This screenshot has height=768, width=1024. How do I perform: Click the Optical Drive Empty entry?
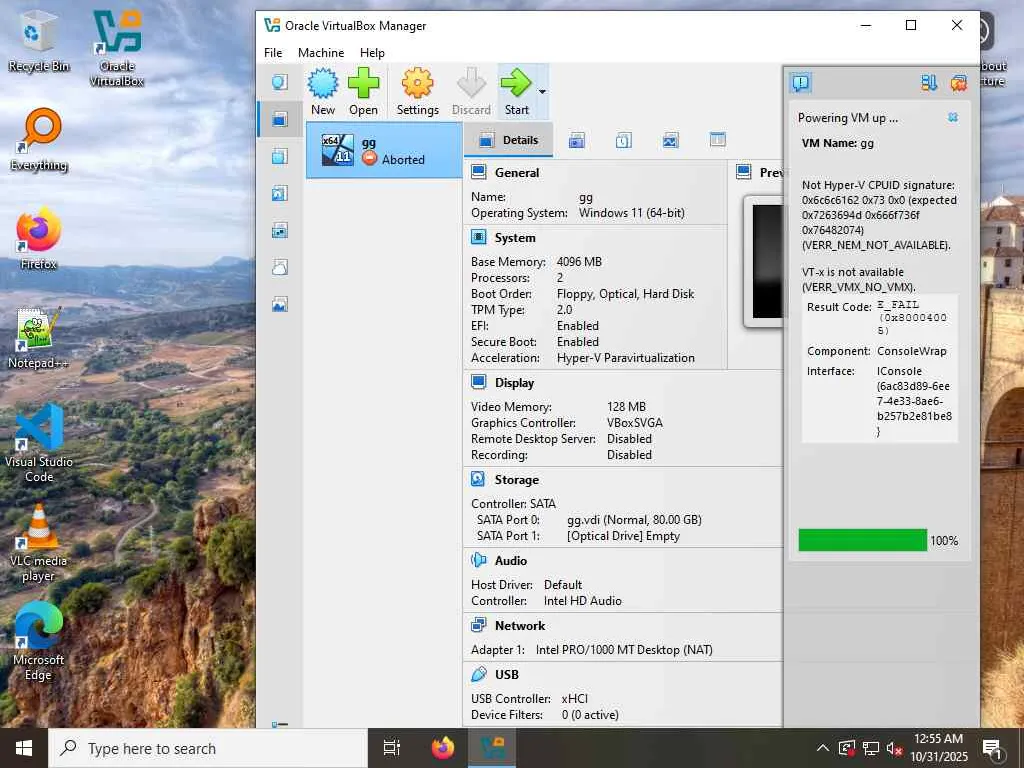(x=623, y=536)
